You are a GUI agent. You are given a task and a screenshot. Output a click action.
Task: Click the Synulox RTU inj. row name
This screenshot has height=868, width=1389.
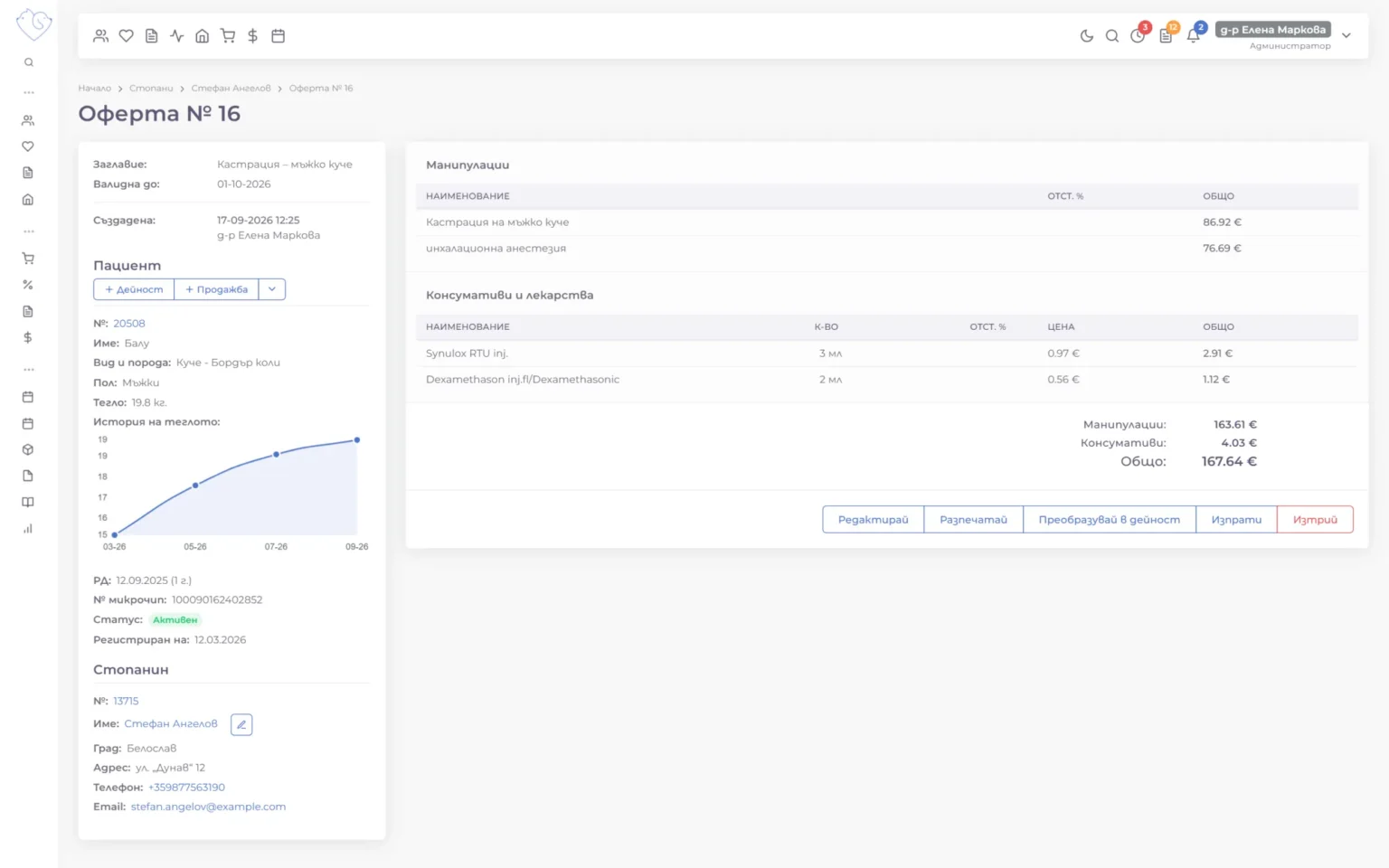467,354
